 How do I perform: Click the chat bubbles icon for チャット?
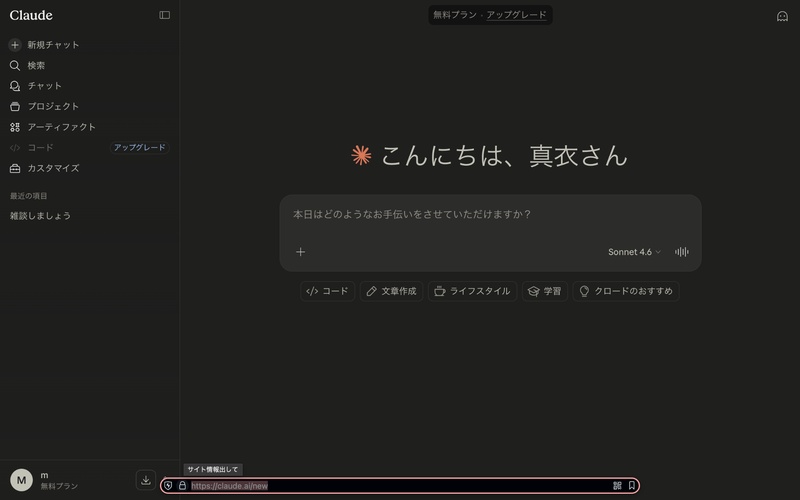click(15, 86)
